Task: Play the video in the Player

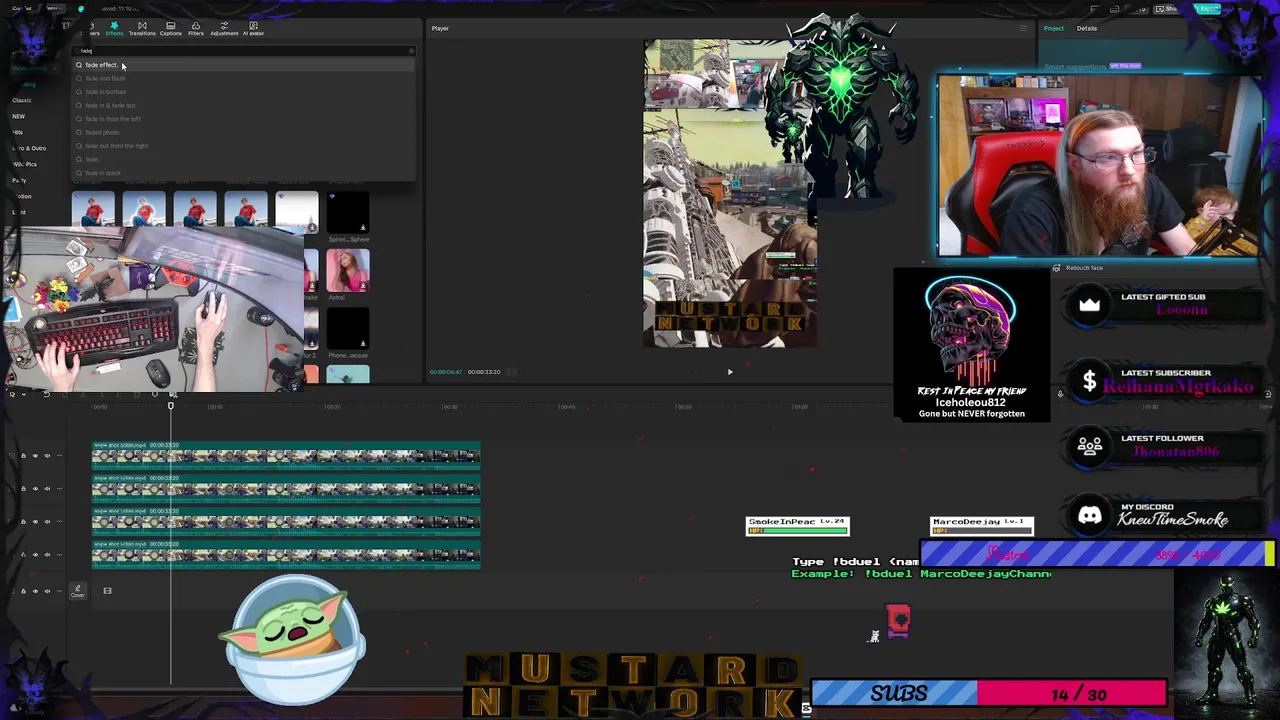Action: coord(730,372)
